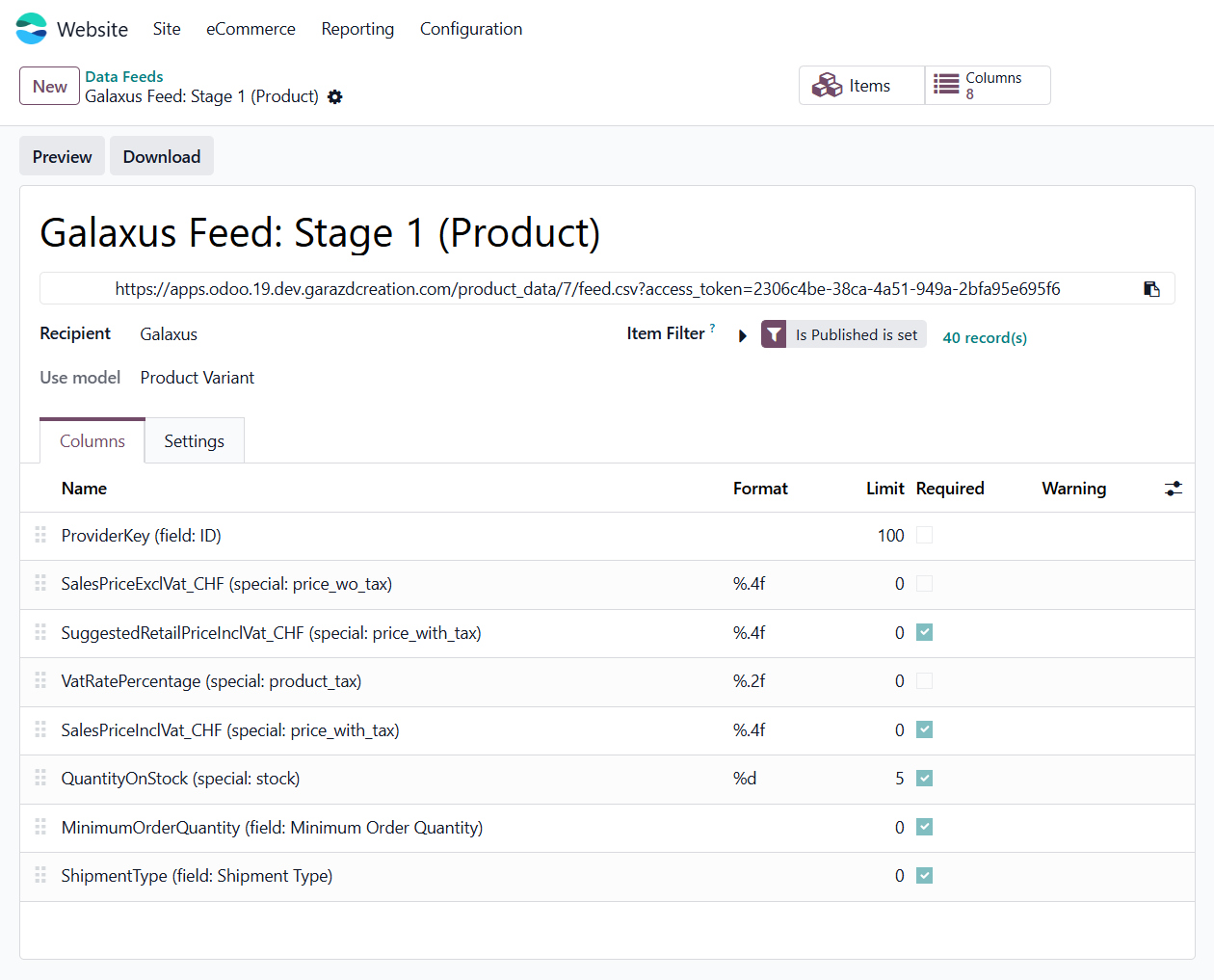
Task: Open the Reporting menu
Action: 357,29
